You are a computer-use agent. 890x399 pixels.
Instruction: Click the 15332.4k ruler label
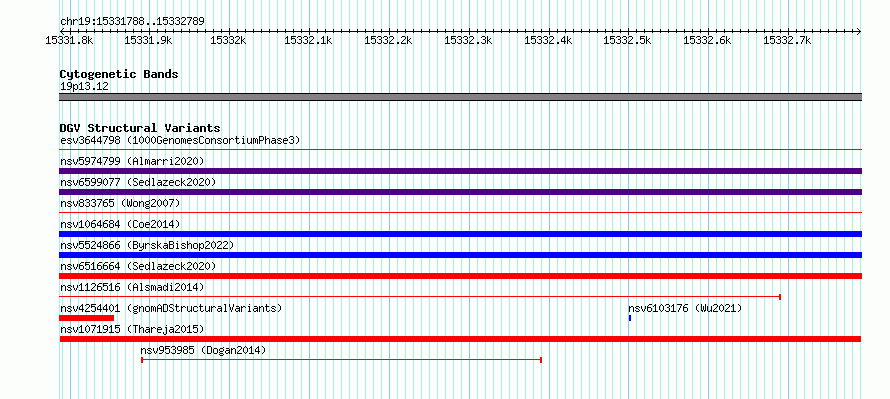coord(549,40)
